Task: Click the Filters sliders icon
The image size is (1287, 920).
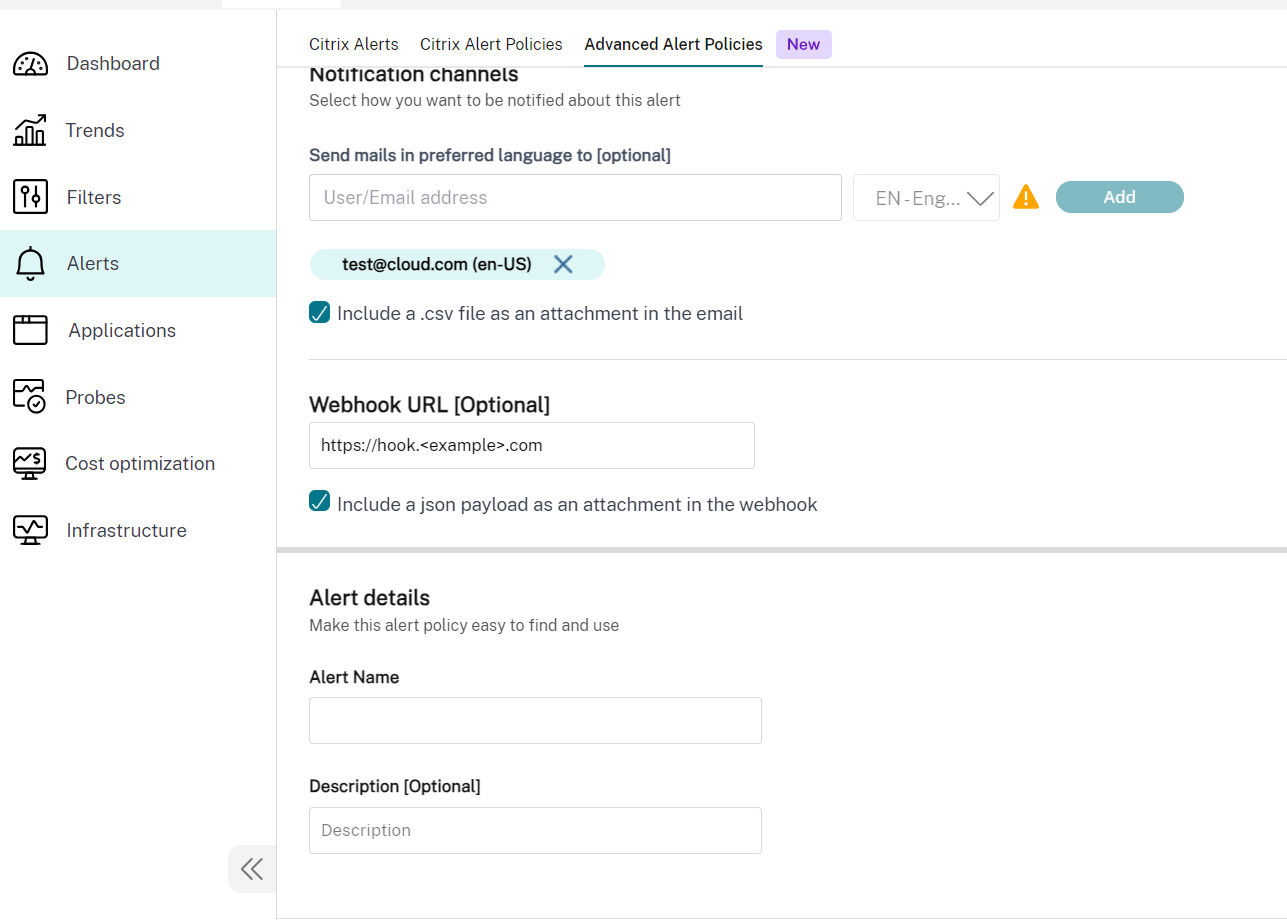Action: point(30,197)
